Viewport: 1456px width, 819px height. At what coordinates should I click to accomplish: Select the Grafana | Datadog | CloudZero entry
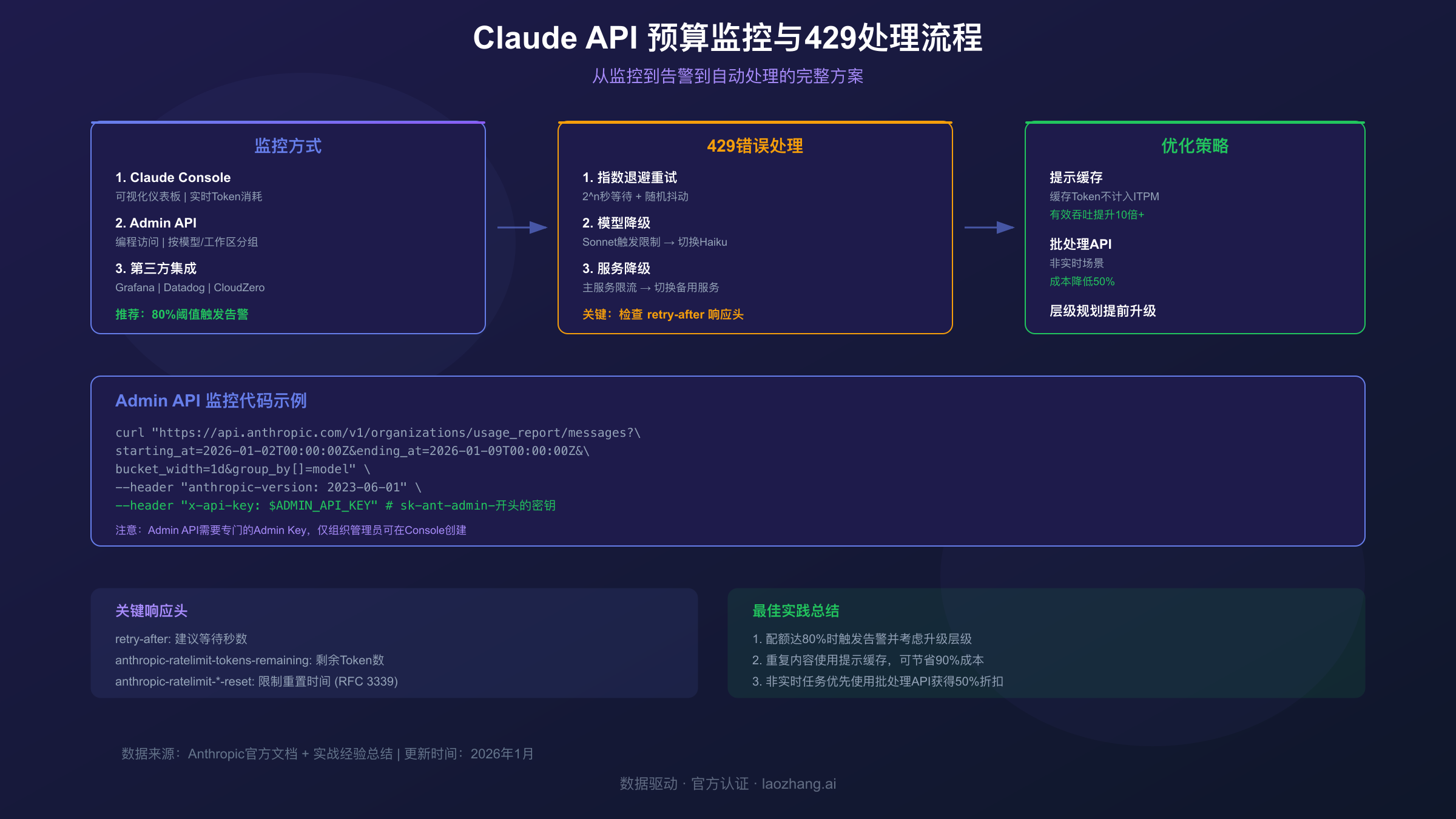189,287
